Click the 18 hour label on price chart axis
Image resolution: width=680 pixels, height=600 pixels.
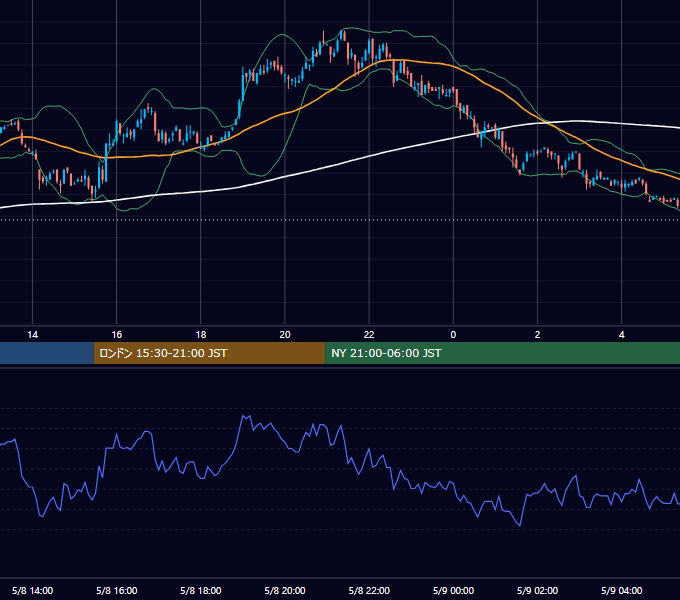[x=201, y=335]
